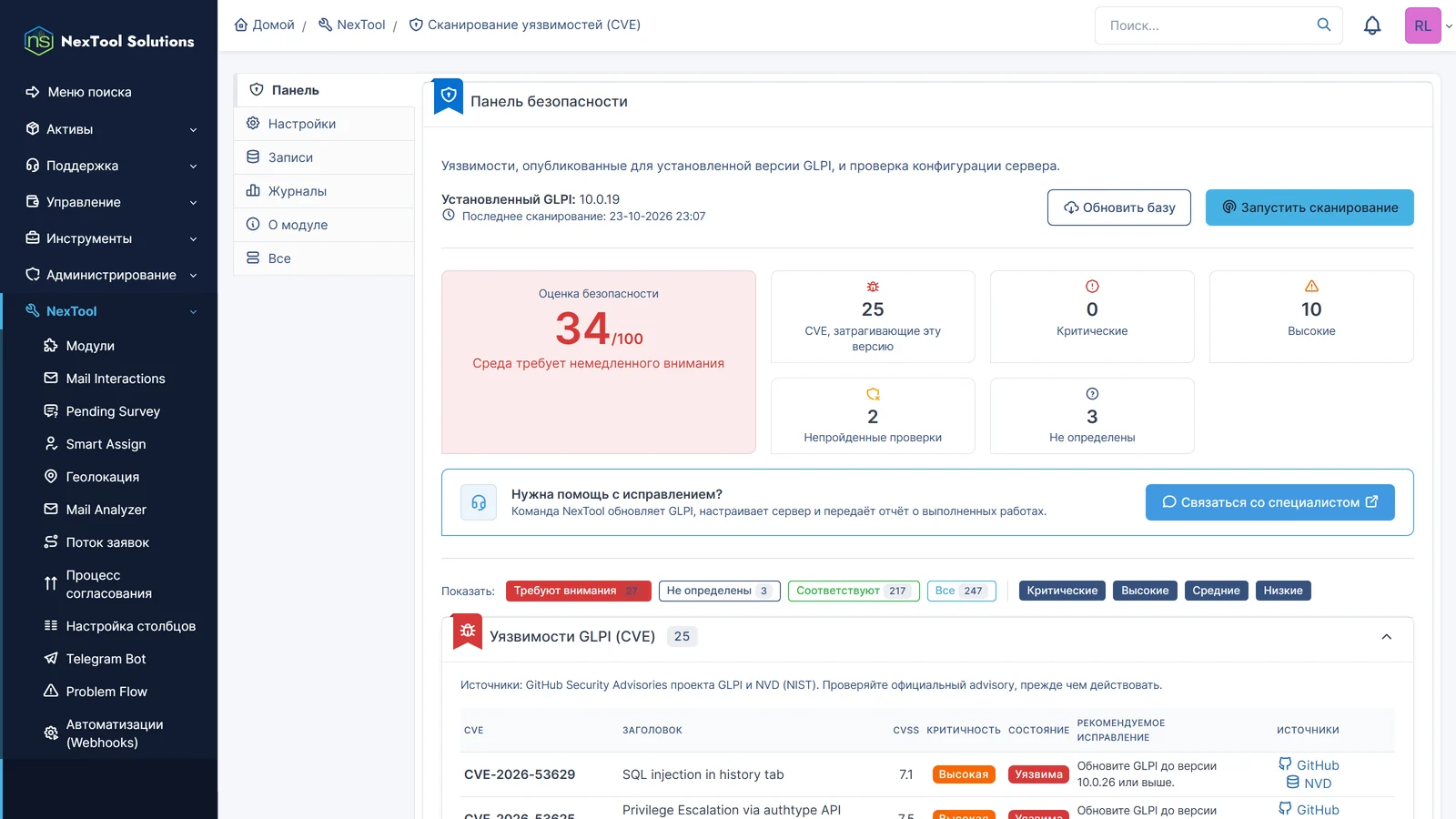Expand the Инструменты menu
This screenshot has width=1456, height=819.
point(109,238)
